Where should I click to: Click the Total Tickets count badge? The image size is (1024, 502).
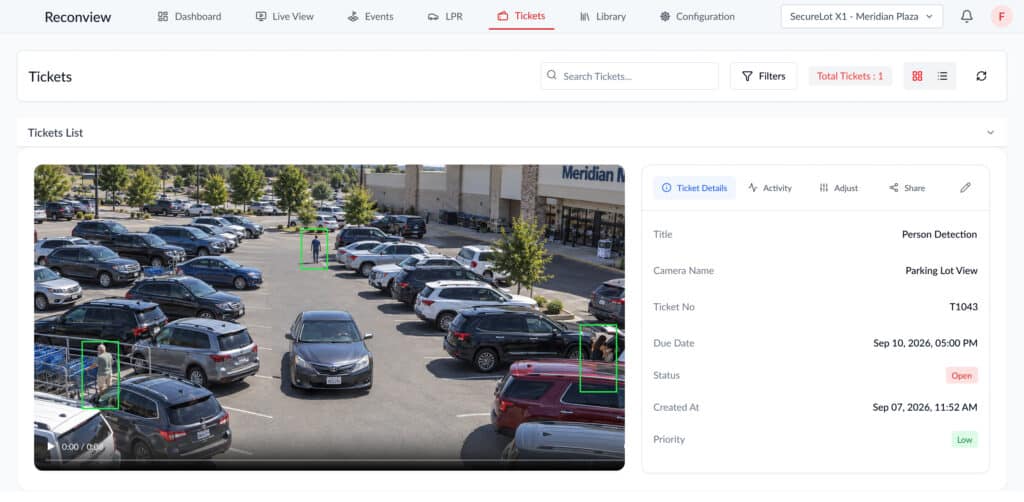pos(850,76)
